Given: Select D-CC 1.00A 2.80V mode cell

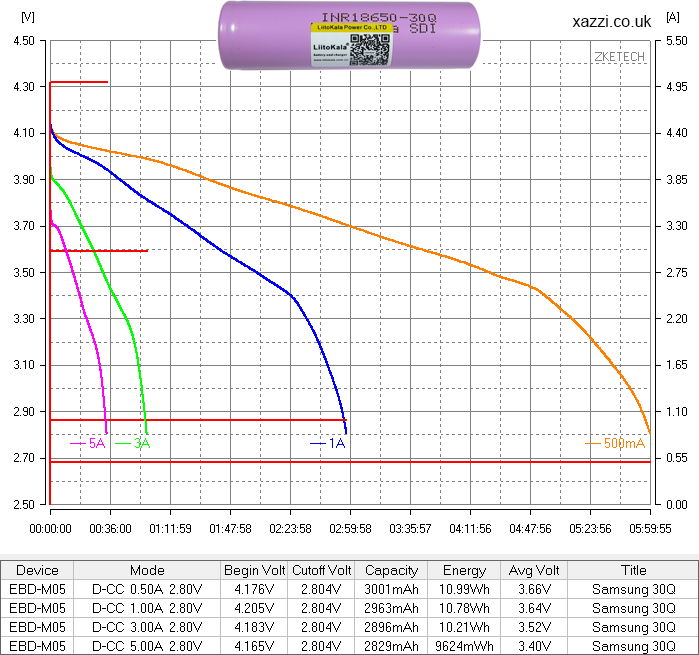Looking at the screenshot, I should point(147,608).
